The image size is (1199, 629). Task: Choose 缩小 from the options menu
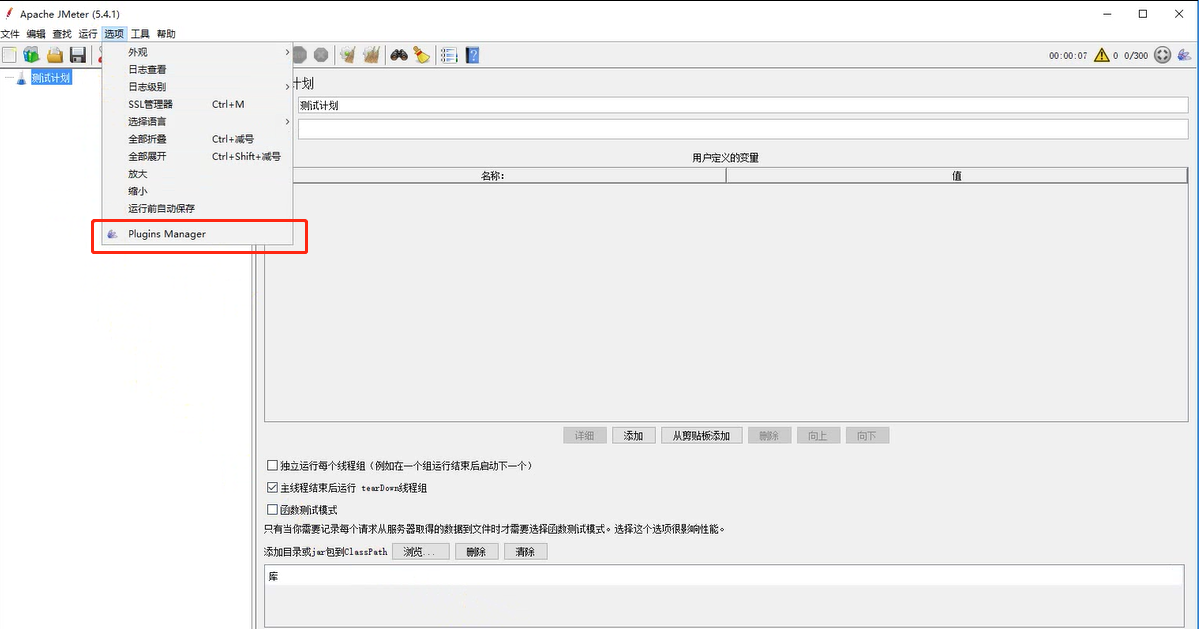tap(197, 191)
